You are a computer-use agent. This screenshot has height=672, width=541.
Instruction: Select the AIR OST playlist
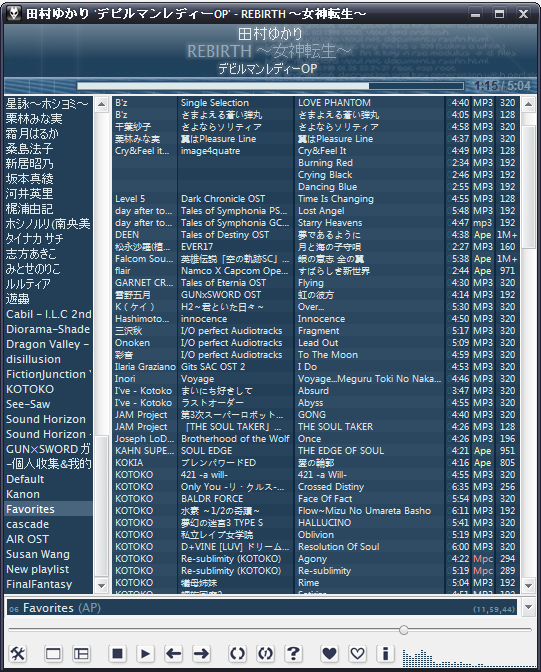coord(27,539)
